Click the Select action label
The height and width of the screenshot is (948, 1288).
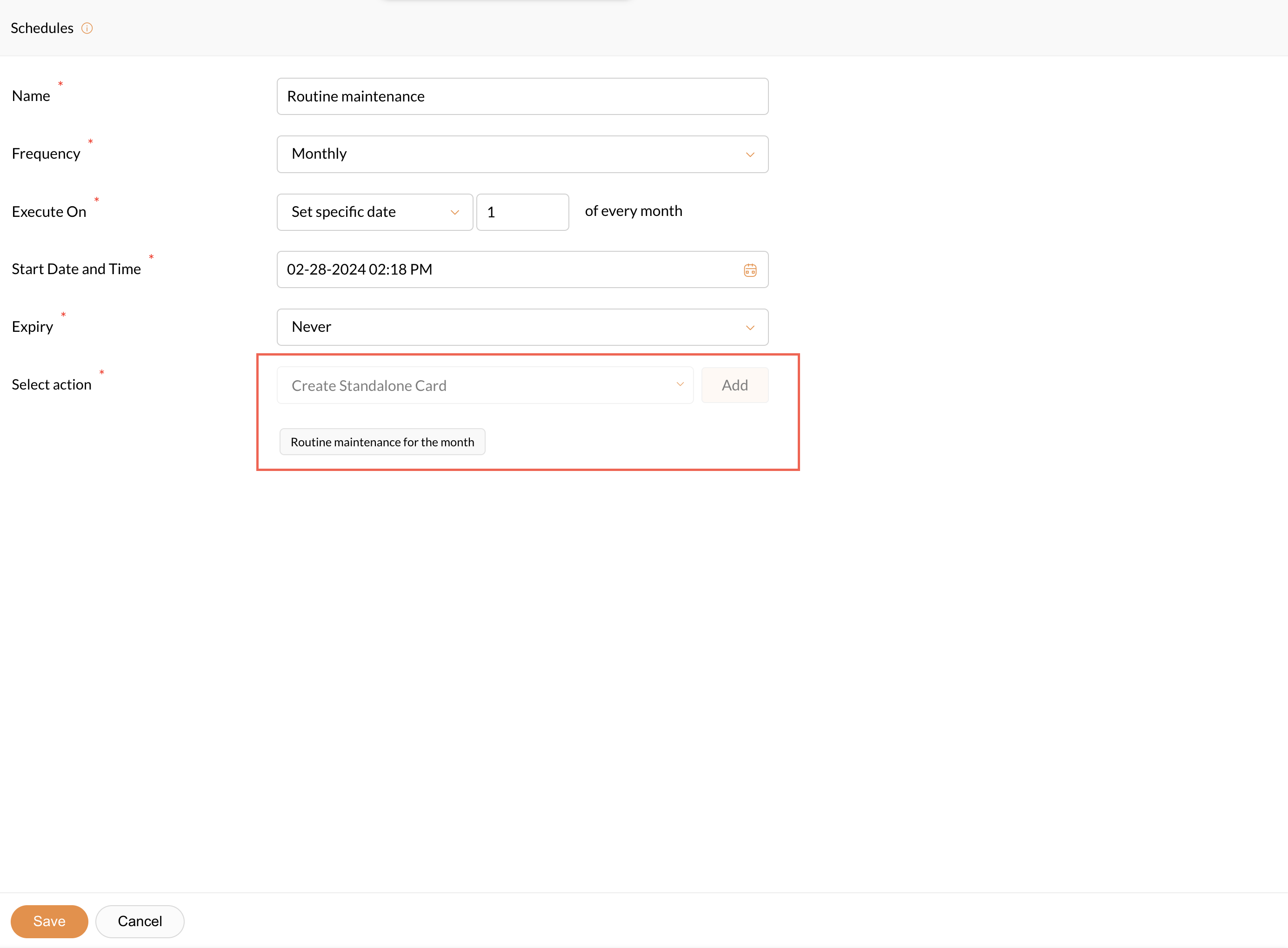(52, 384)
